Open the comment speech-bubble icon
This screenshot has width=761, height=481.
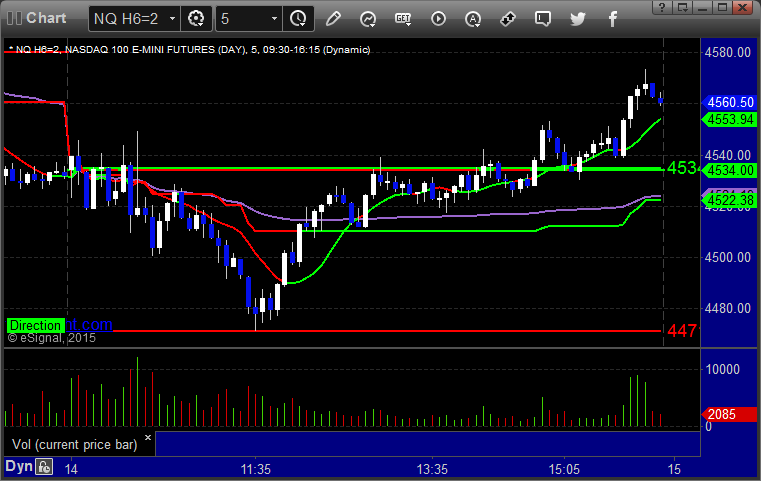click(543, 19)
